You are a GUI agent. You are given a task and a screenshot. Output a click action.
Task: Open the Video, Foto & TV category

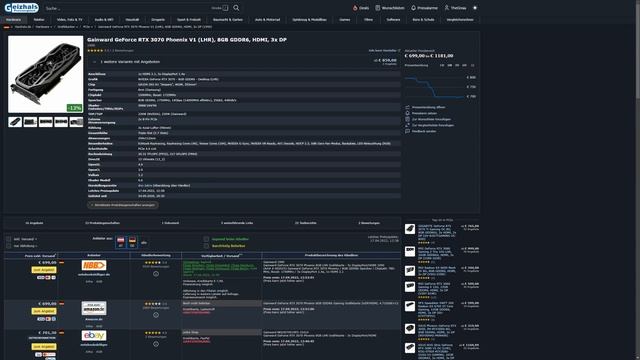click(x=70, y=20)
